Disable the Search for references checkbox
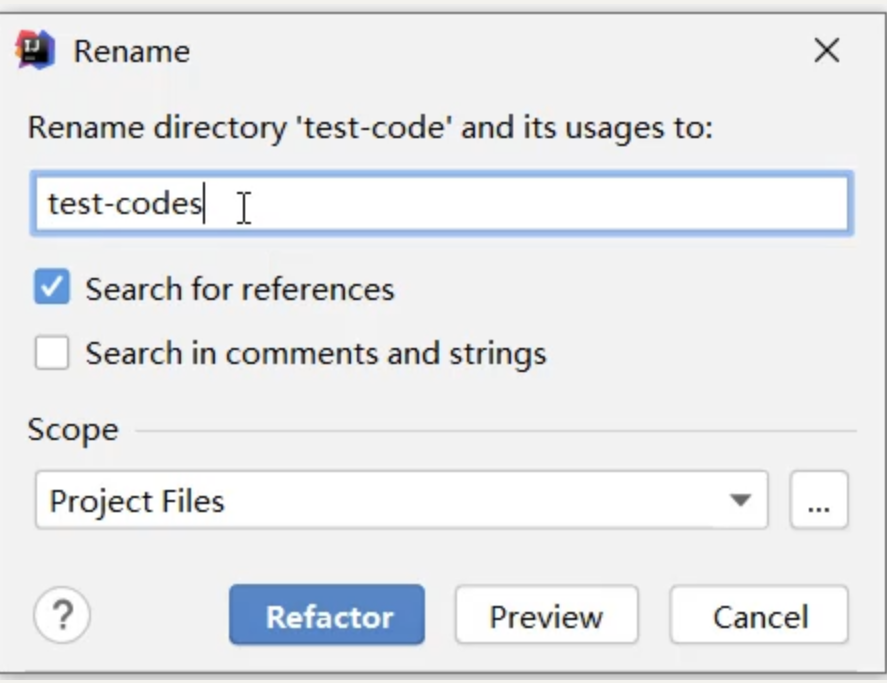Screen dimensions: 887x683 click(52, 287)
